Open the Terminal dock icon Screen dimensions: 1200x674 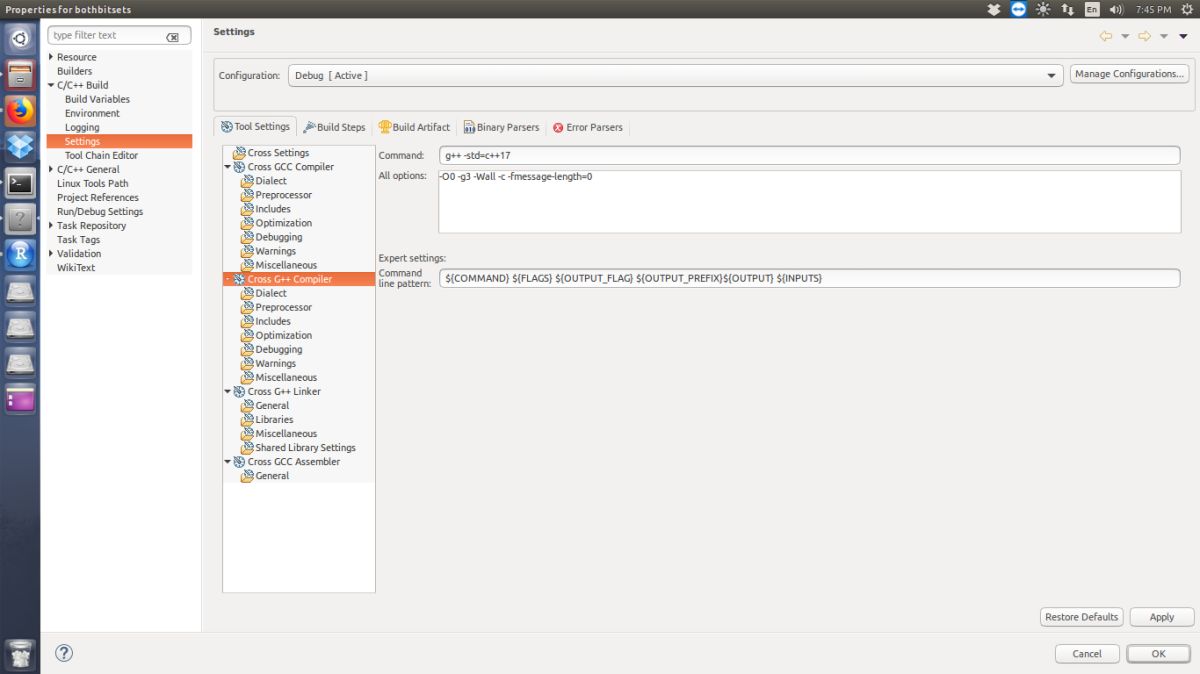[20, 182]
